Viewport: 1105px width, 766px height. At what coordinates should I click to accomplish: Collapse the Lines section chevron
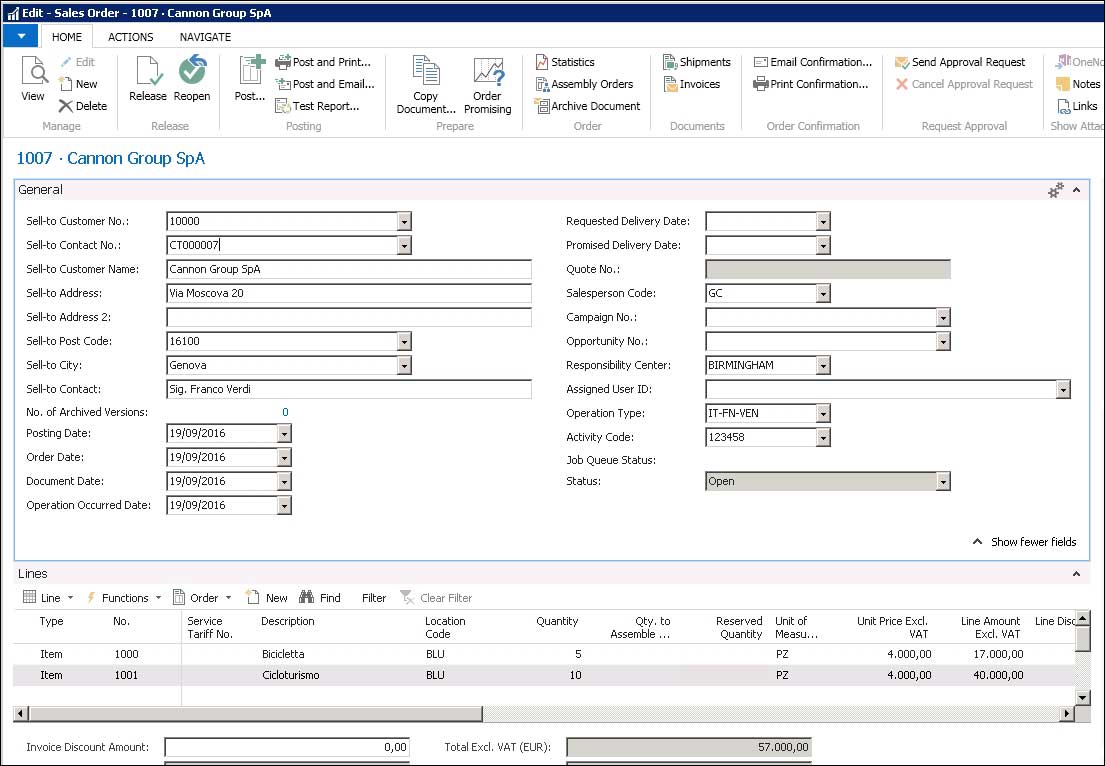pos(1076,574)
